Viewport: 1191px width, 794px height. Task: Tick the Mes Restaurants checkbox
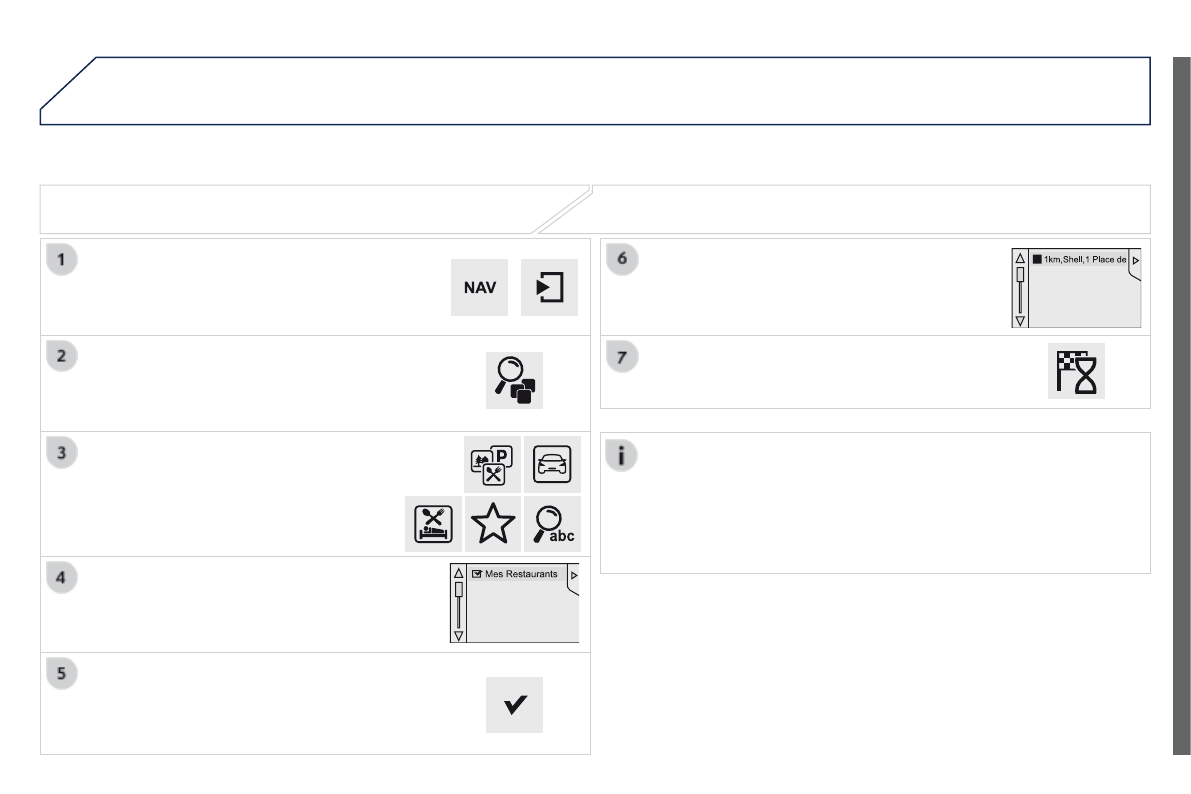(x=477, y=575)
